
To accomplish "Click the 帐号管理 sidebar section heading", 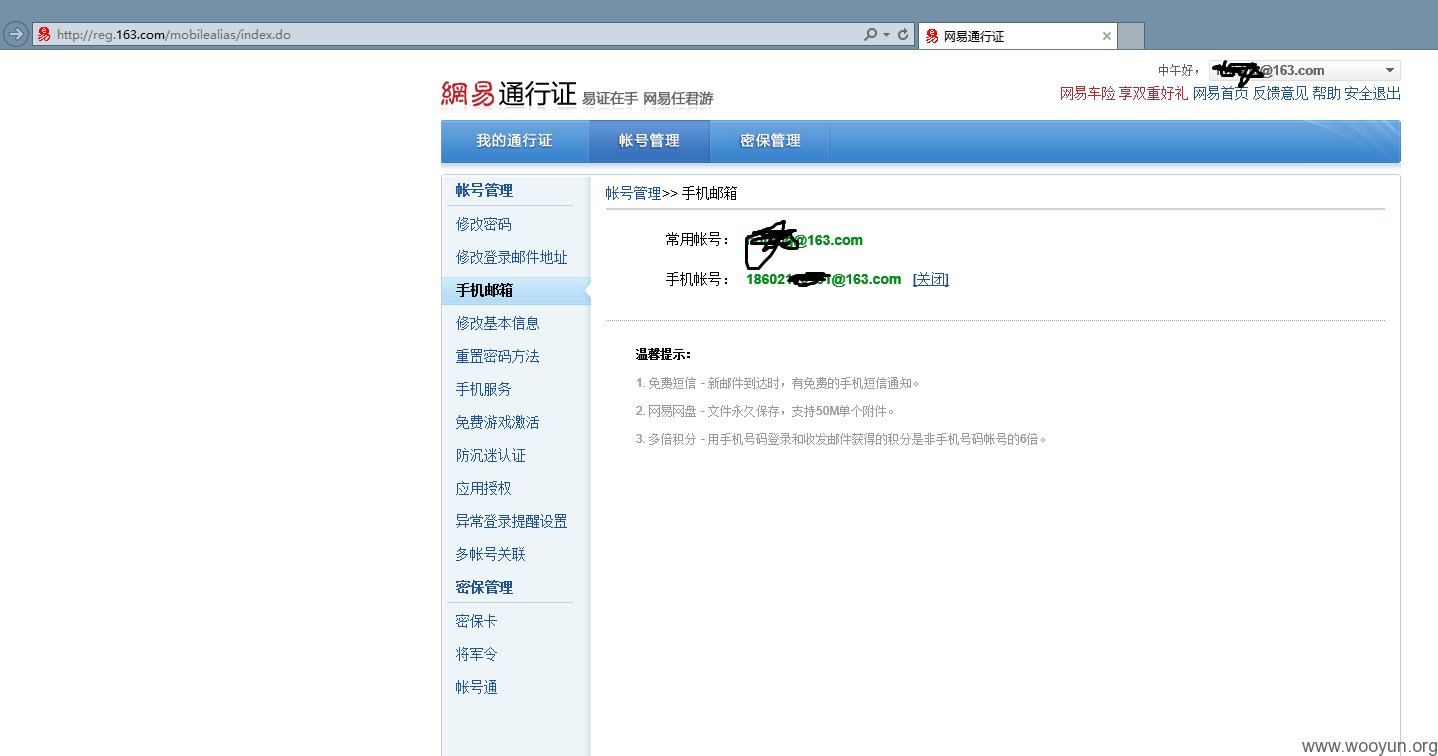I will click(x=484, y=190).
